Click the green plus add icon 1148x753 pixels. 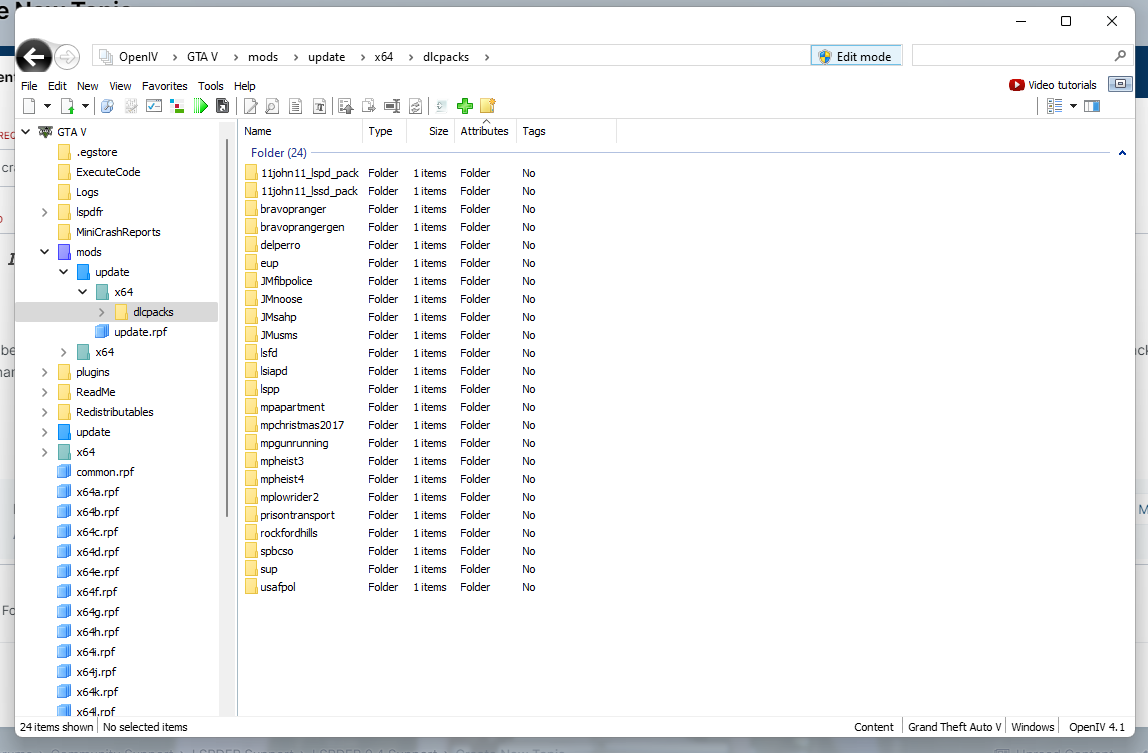[465, 106]
